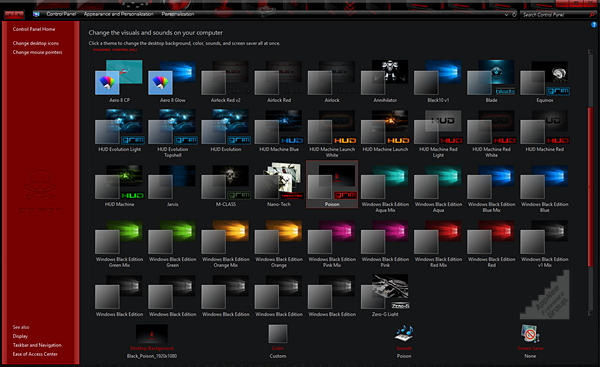This screenshot has width=600, height=367.
Task: Apply Windows Black Edition Pink Mix
Action: click(332, 243)
